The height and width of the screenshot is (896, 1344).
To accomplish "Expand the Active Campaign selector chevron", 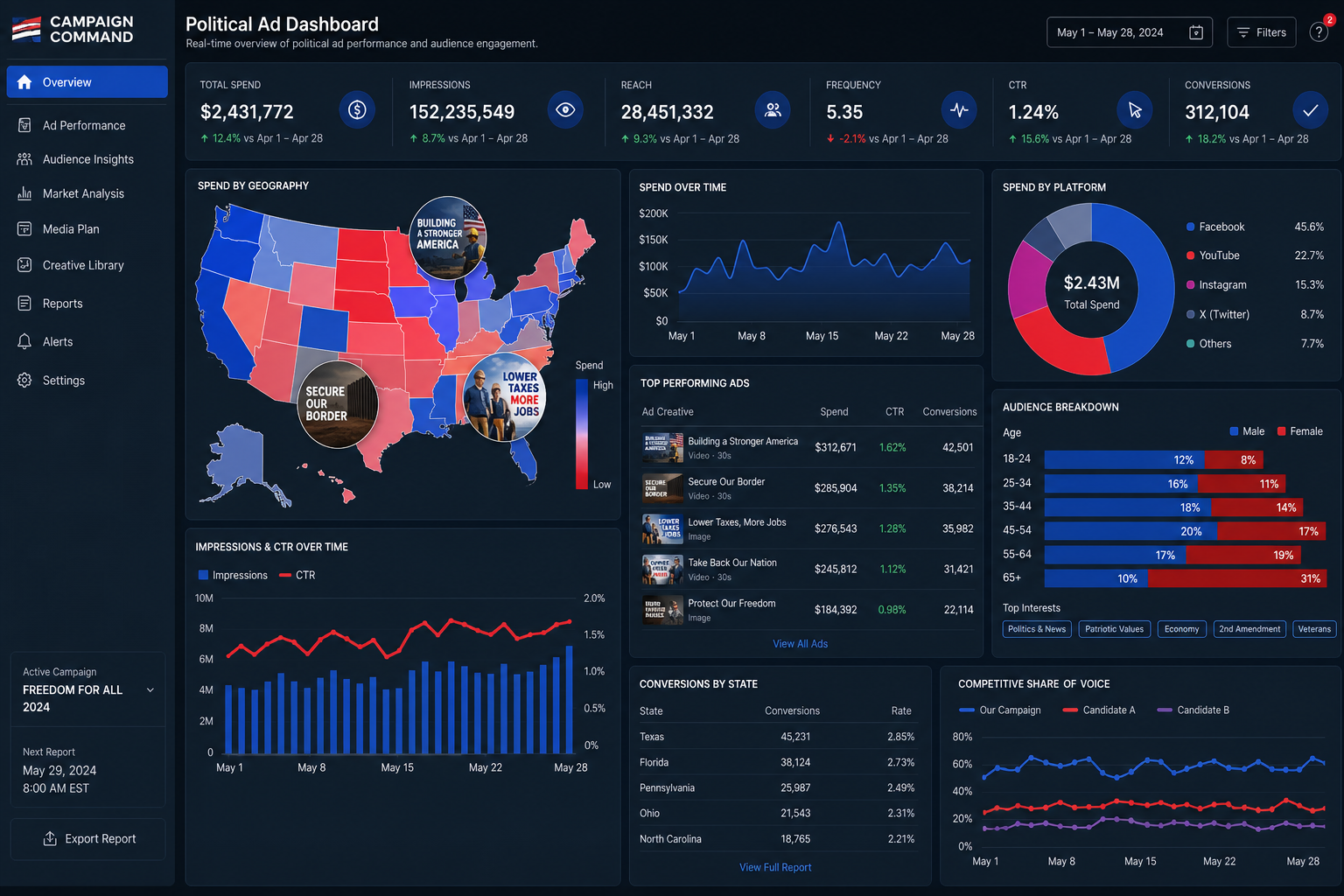I will pos(150,690).
